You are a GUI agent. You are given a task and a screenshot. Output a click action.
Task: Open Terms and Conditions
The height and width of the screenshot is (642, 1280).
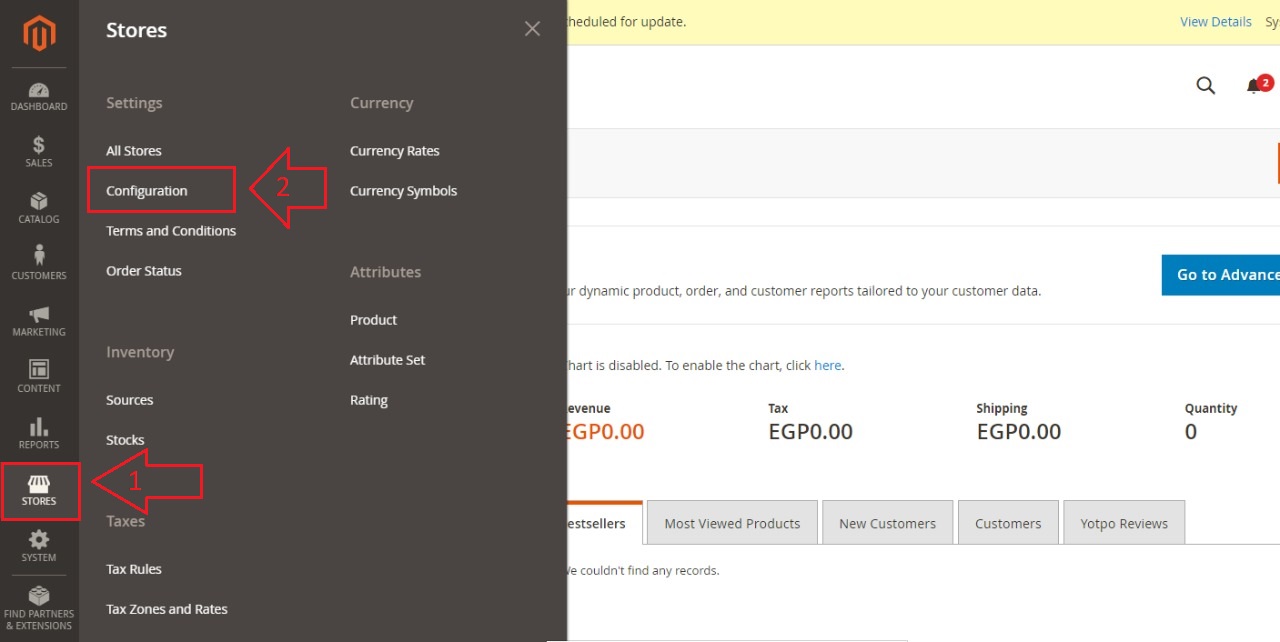tap(171, 231)
